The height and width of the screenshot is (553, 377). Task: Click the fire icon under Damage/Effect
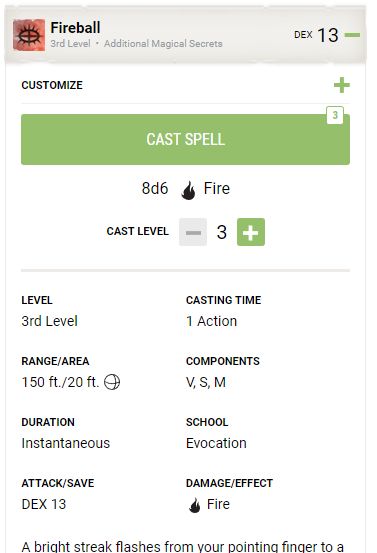[195, 505]
